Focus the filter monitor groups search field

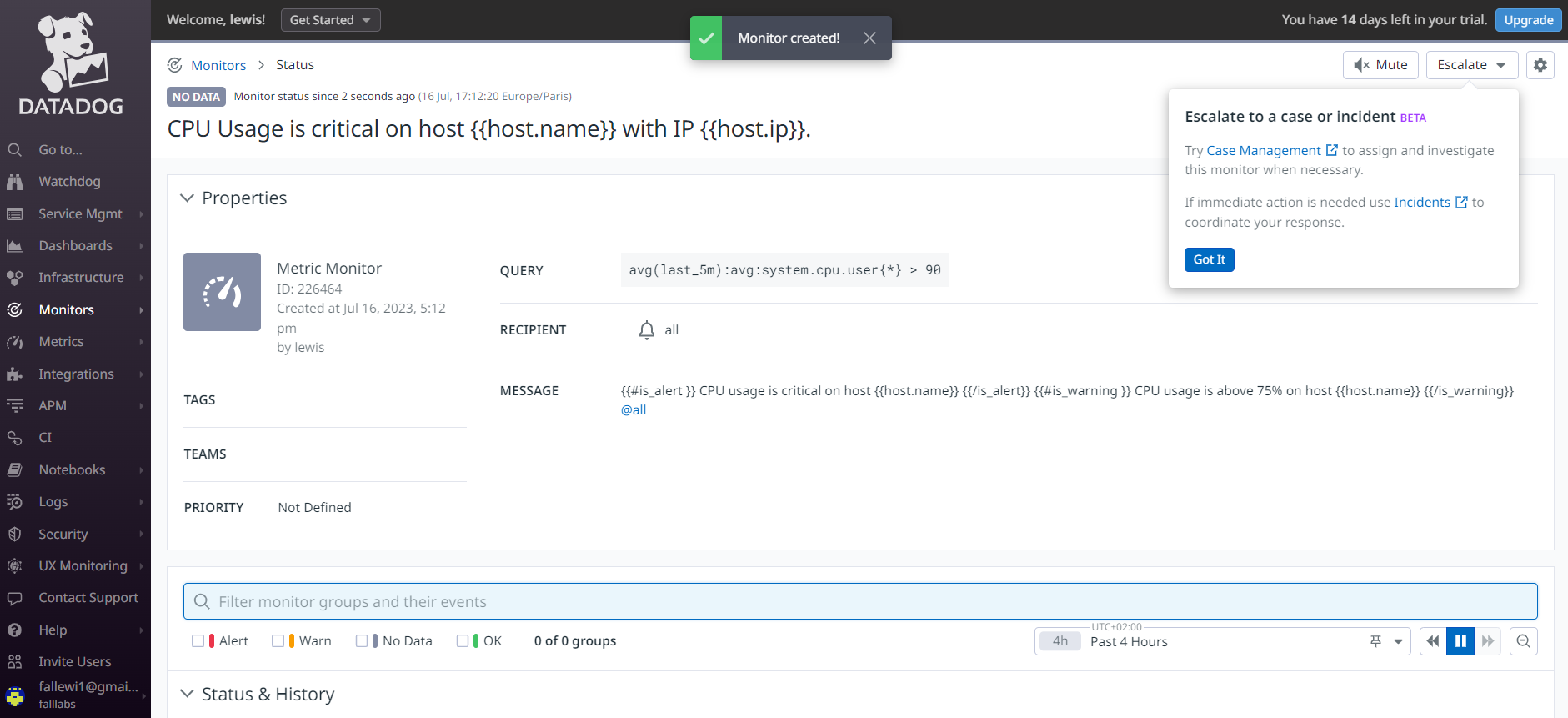860,601
